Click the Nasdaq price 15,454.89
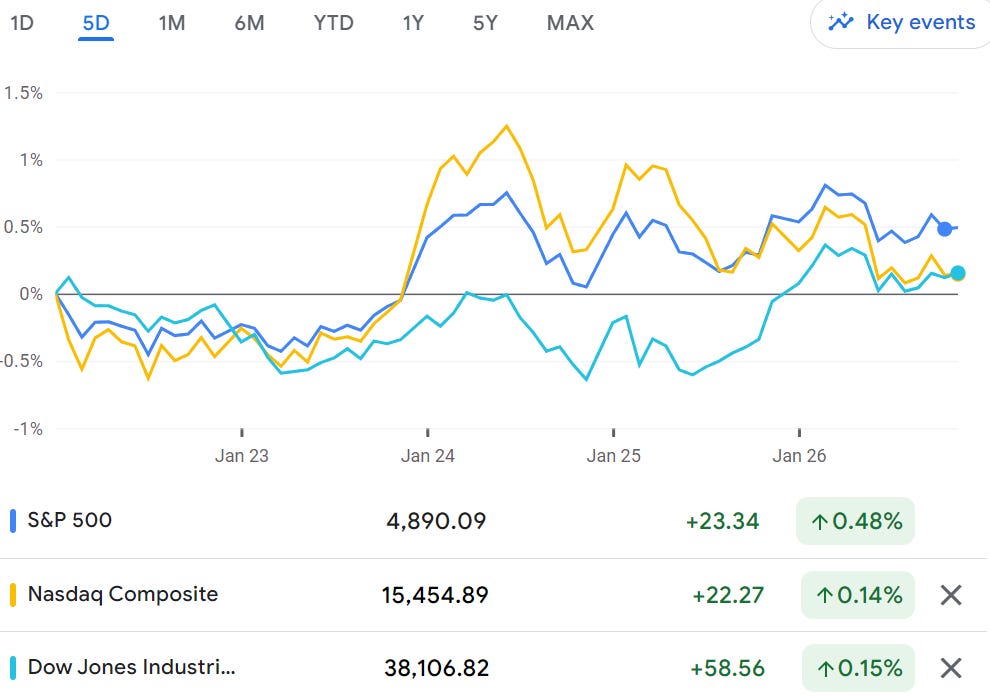The image size is (990, 700). point(435,595)
